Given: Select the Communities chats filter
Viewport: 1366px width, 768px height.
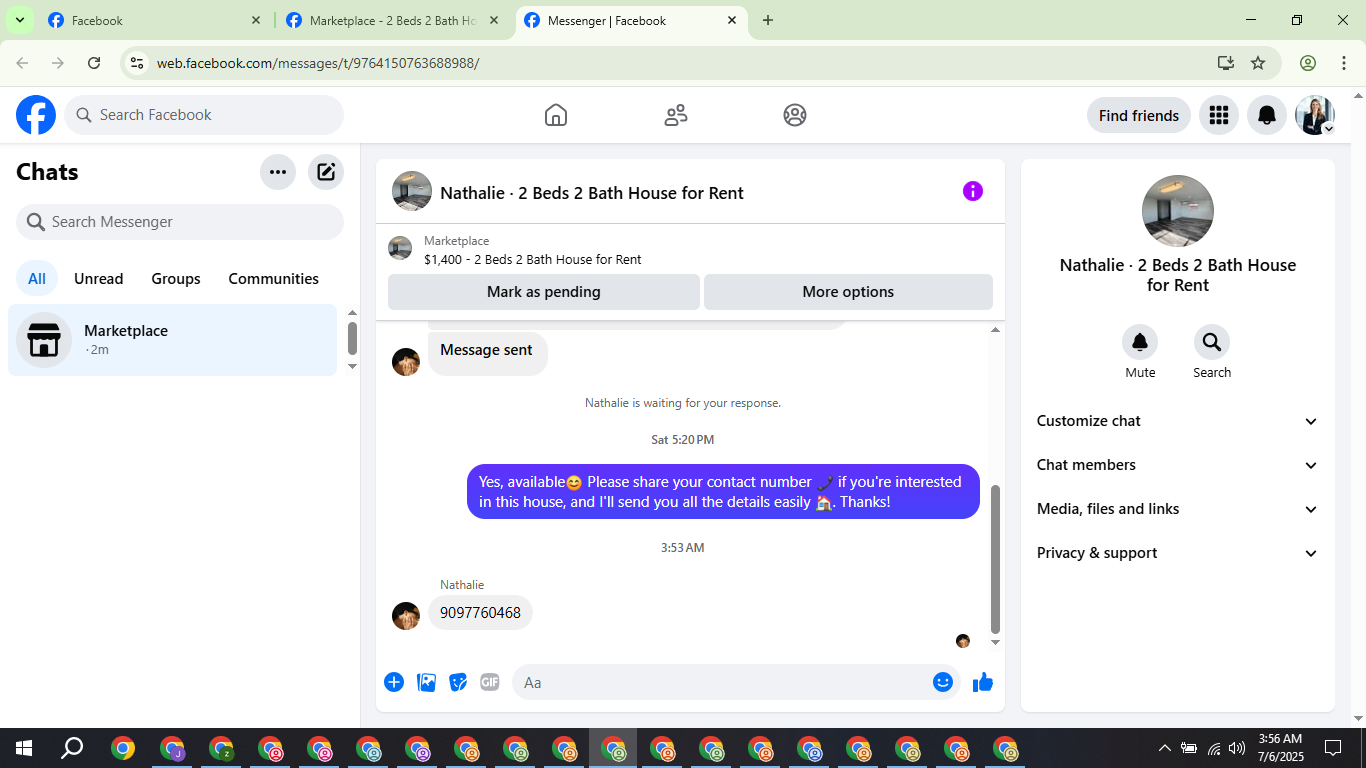Looking at the screenshot, I should pos(274,279).
